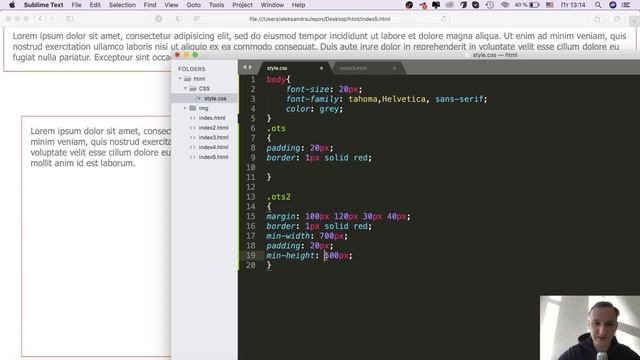Collapse the html folder in sidebar
The width and height of the screenshot is (640, 360).
(x=180, y=79)
